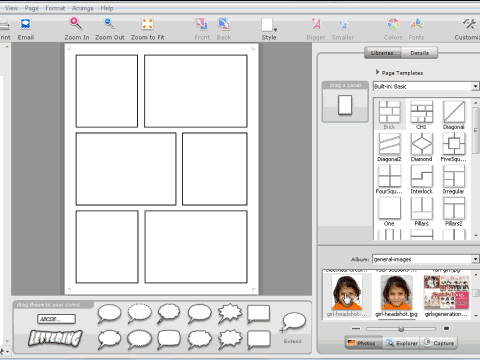Open the Arrange menu
The height and width of the screenshot is (360, 480).
[x=83, y=8]
